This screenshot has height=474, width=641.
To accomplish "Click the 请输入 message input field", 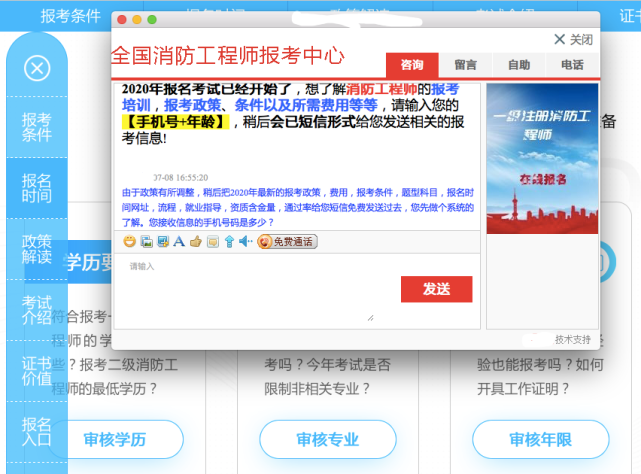I will tap(249, 290).
